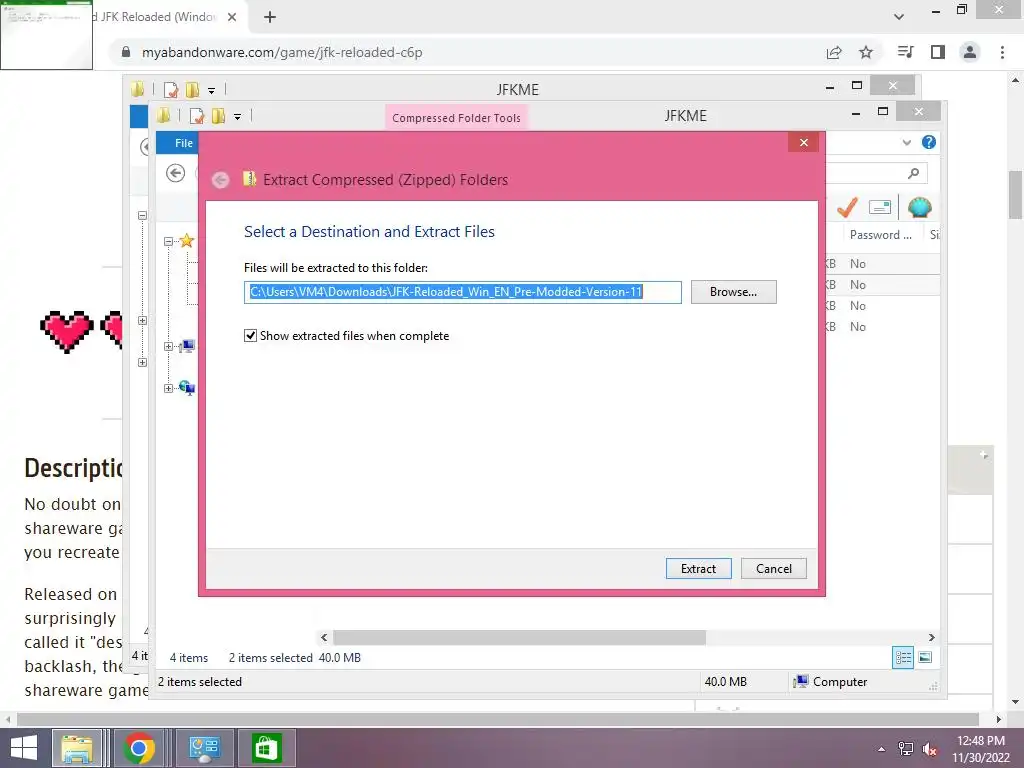
Task: Select the Computer icon in navigation tree
Action: [187, 346]
